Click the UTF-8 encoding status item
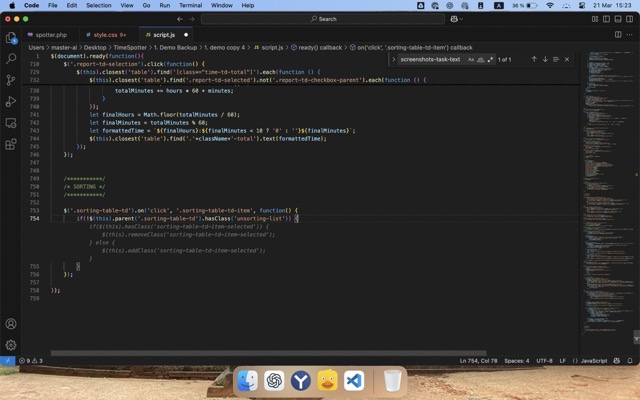Image resolution: width=640 pixels, height=400 pixels. point(544,360)
